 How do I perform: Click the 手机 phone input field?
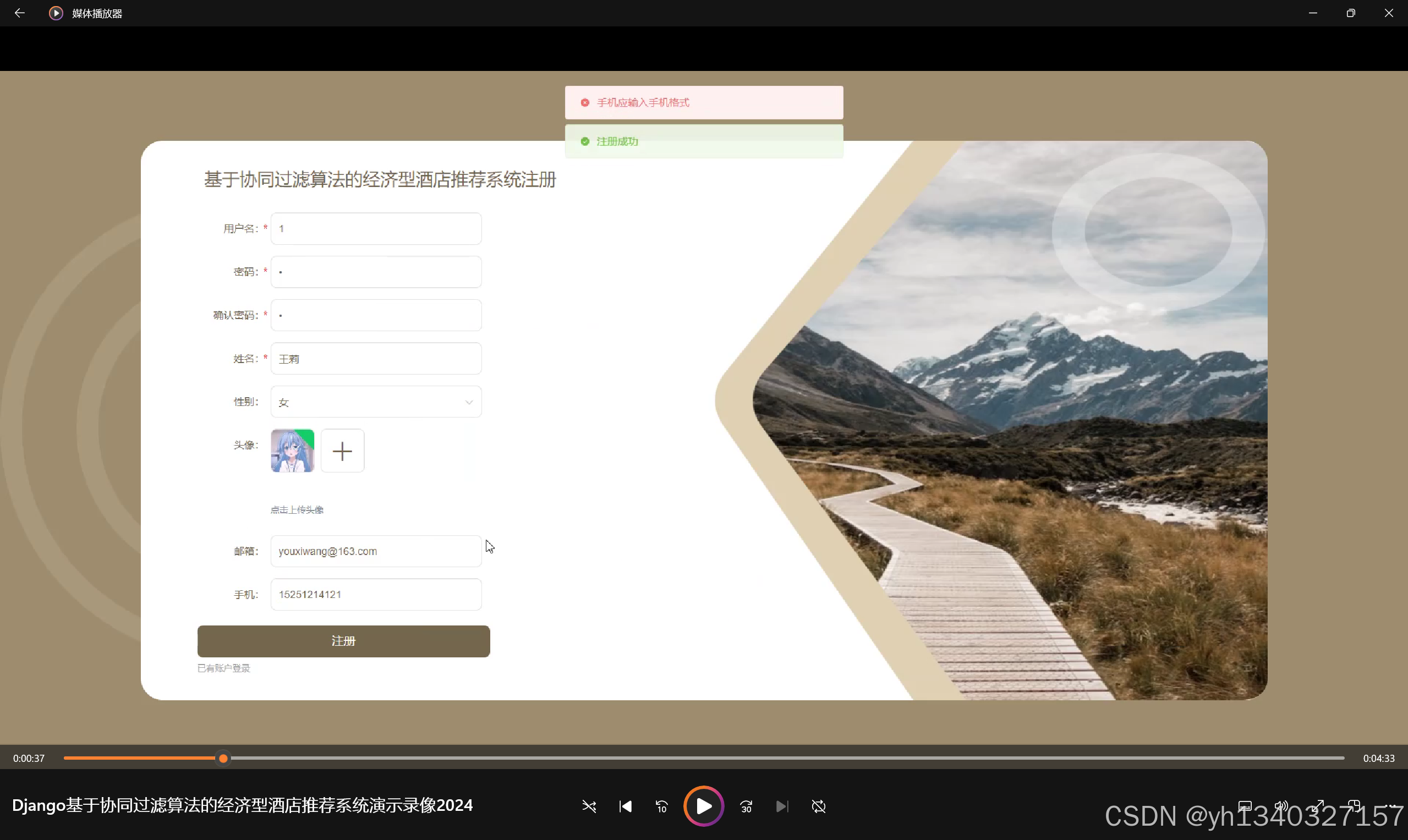pos(376,594)
